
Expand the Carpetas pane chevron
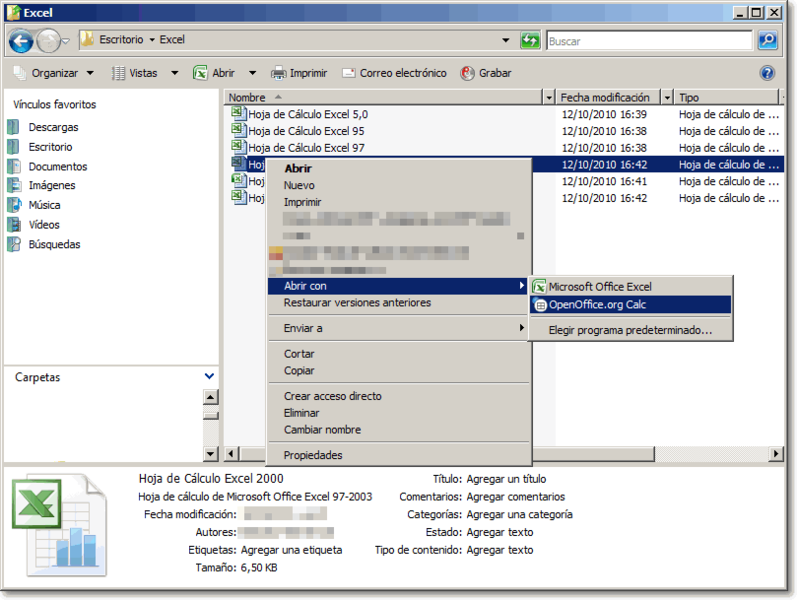point(209,377)
